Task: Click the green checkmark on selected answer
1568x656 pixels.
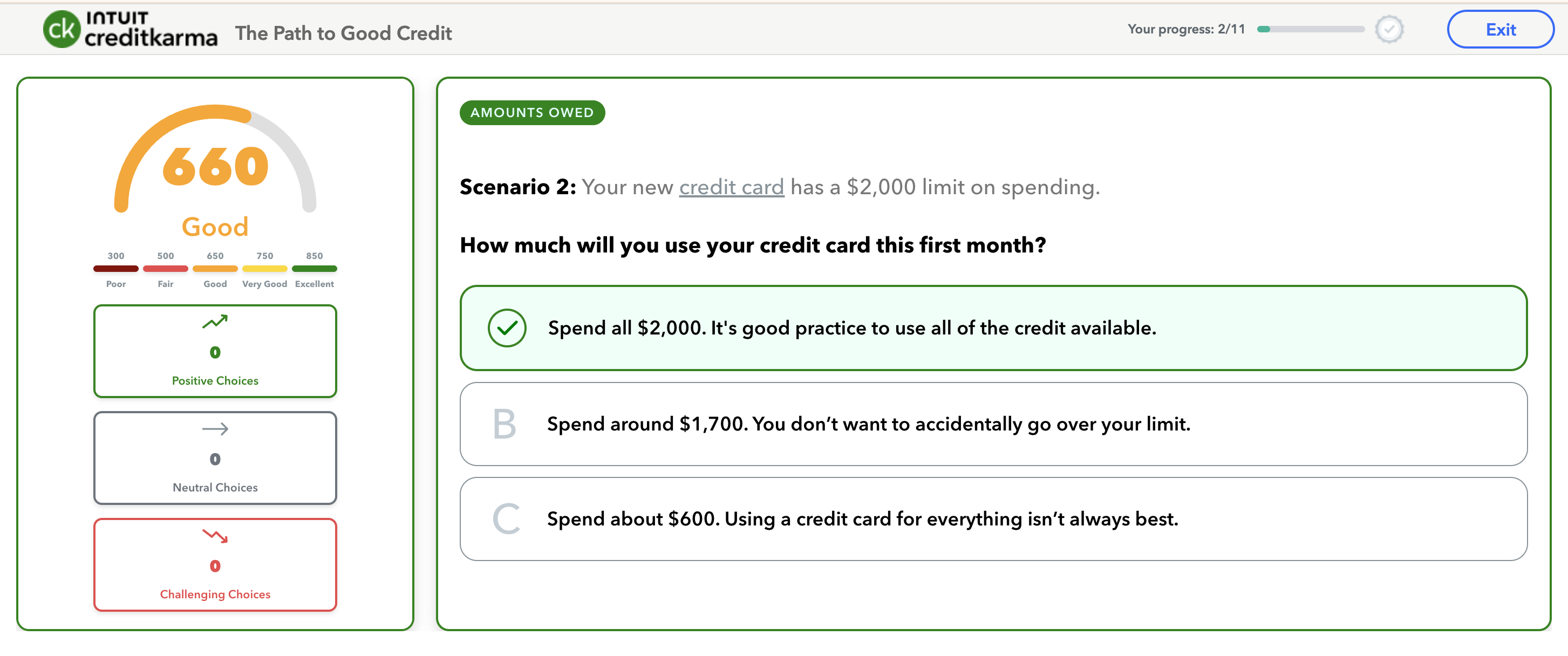Action: point(507,327)
